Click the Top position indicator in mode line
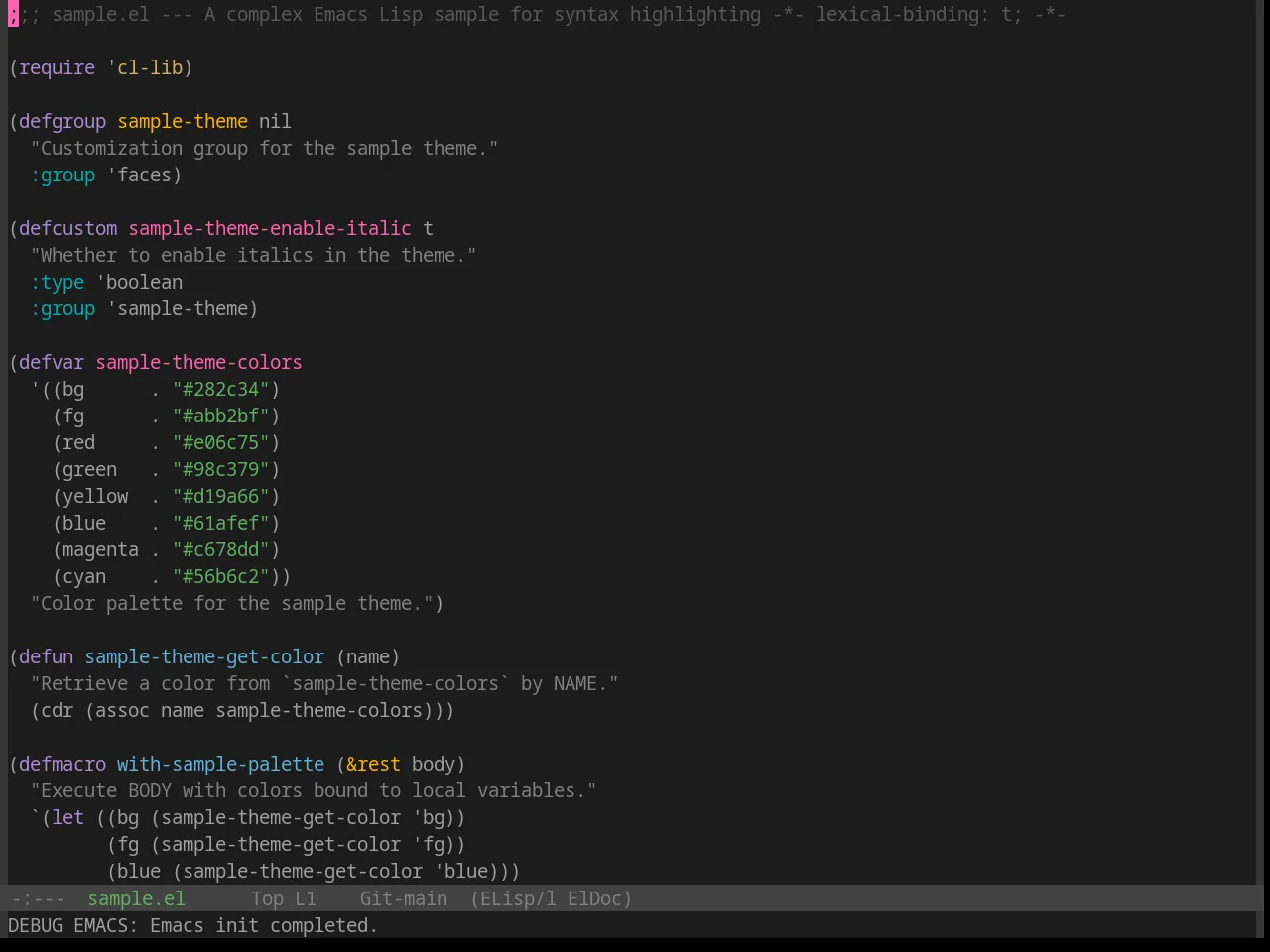Screen dimensions: 1270x952 (x=267, y=898)
